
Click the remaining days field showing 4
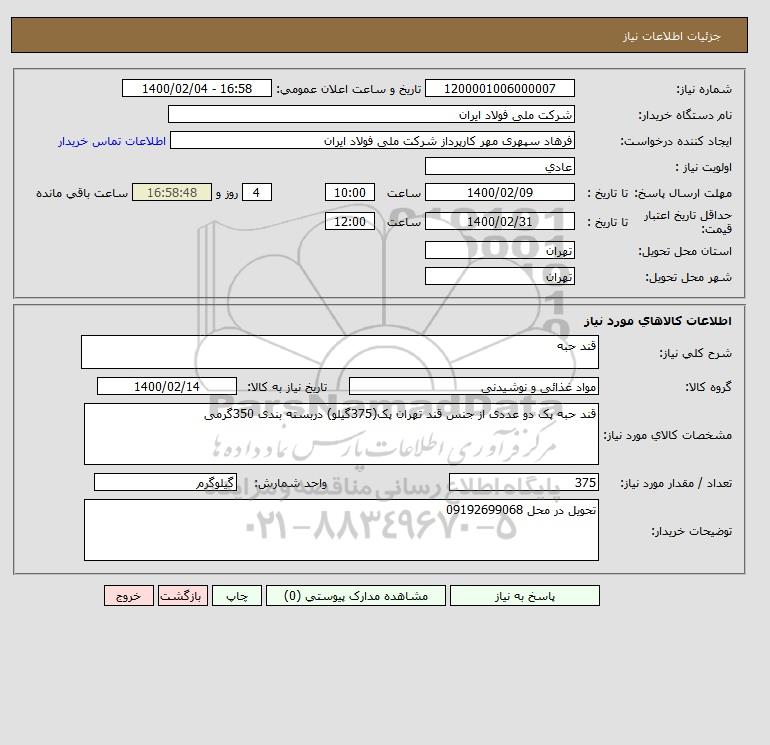[256, 193]
